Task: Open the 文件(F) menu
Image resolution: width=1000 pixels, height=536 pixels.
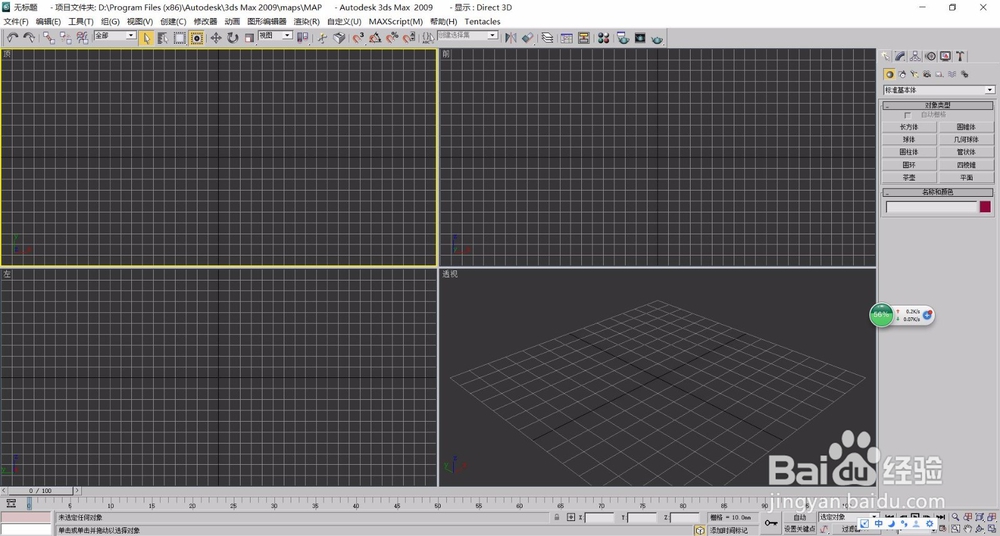Action: coord(16,22)
